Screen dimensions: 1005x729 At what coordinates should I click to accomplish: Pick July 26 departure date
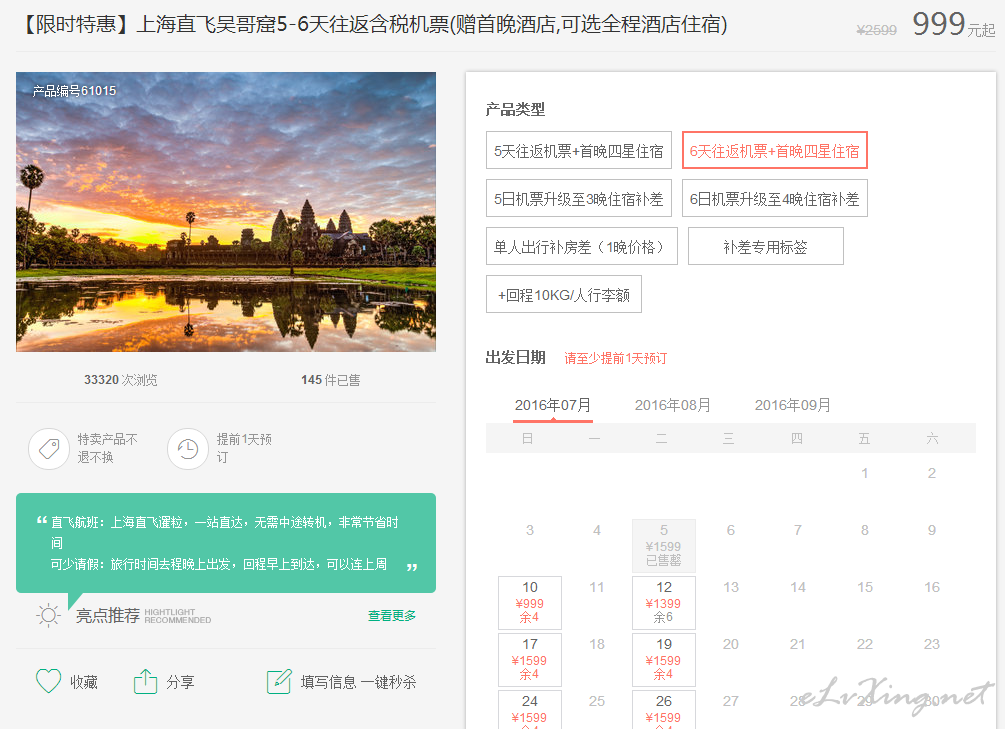click(x=663, y=710)
